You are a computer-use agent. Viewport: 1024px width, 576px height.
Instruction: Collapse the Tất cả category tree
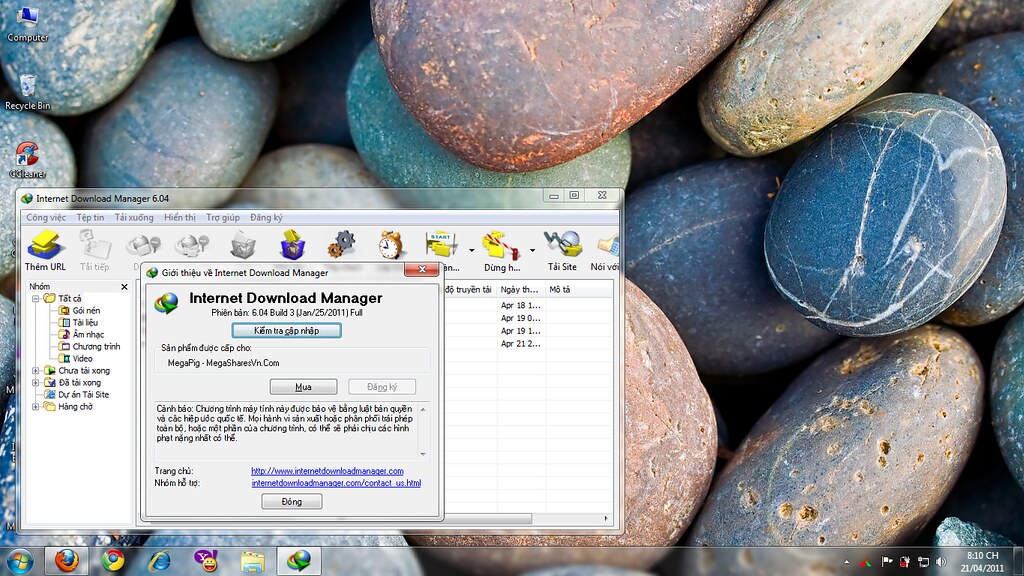36,299
